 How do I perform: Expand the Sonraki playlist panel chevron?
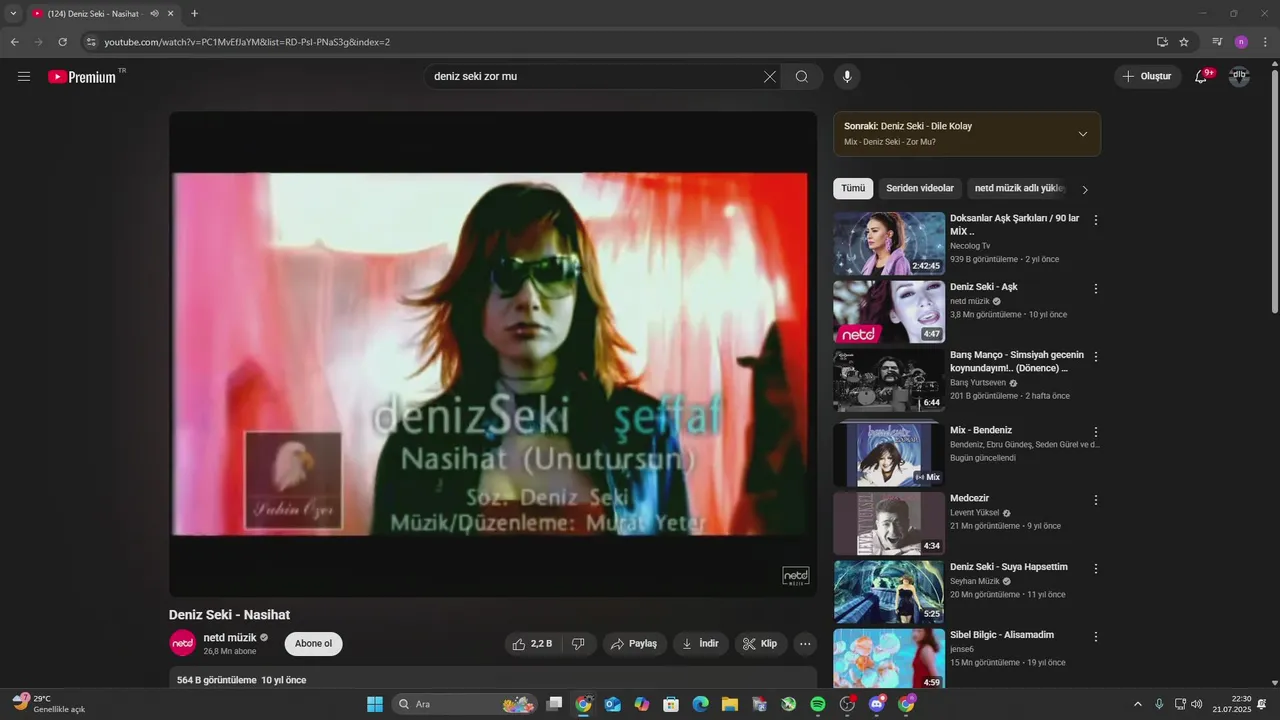click(1082, 134)
